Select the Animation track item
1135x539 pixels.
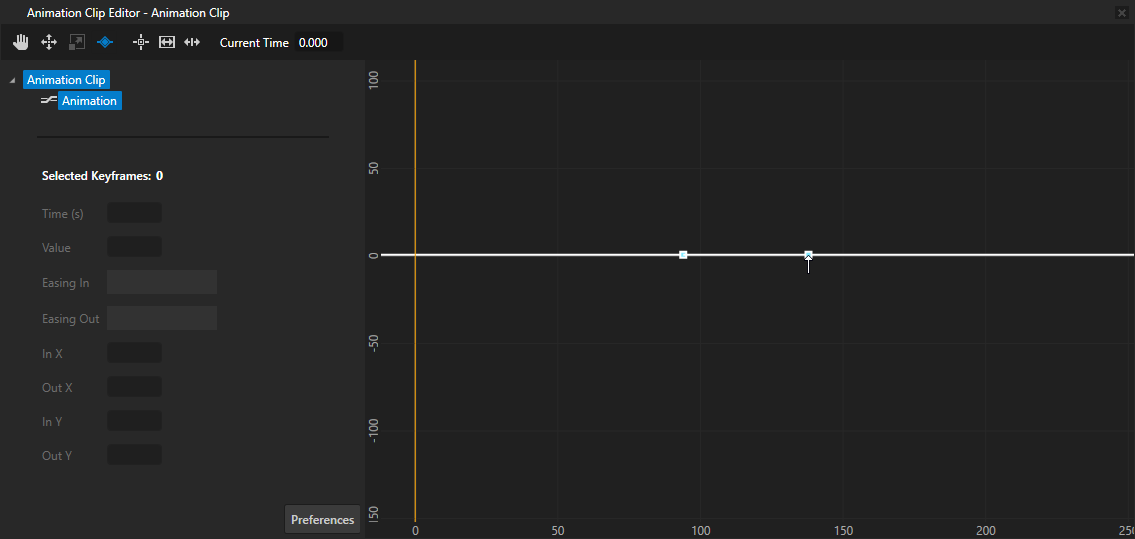click(x=89, y=101)
